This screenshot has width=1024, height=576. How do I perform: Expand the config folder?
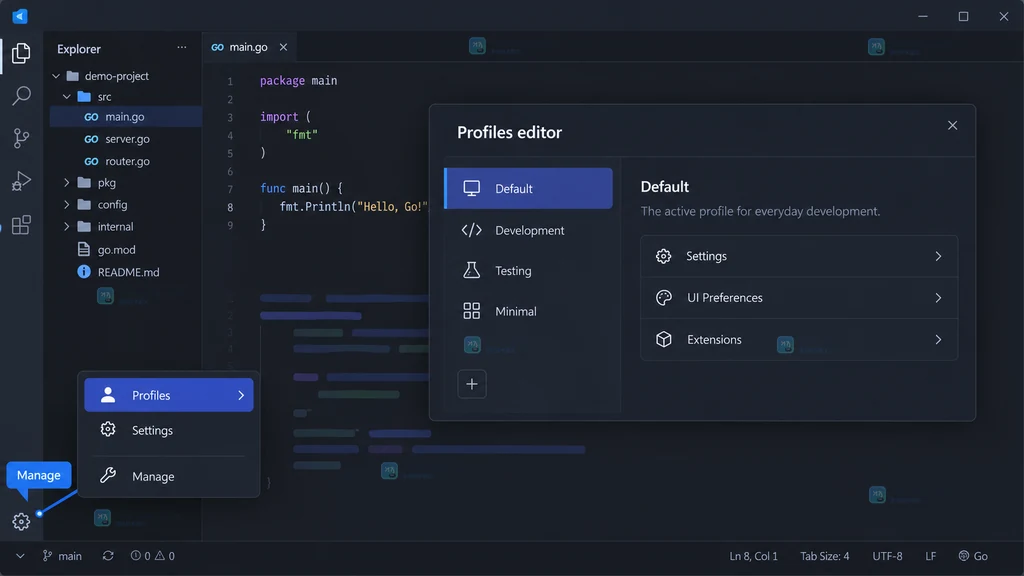click(67, 204)
